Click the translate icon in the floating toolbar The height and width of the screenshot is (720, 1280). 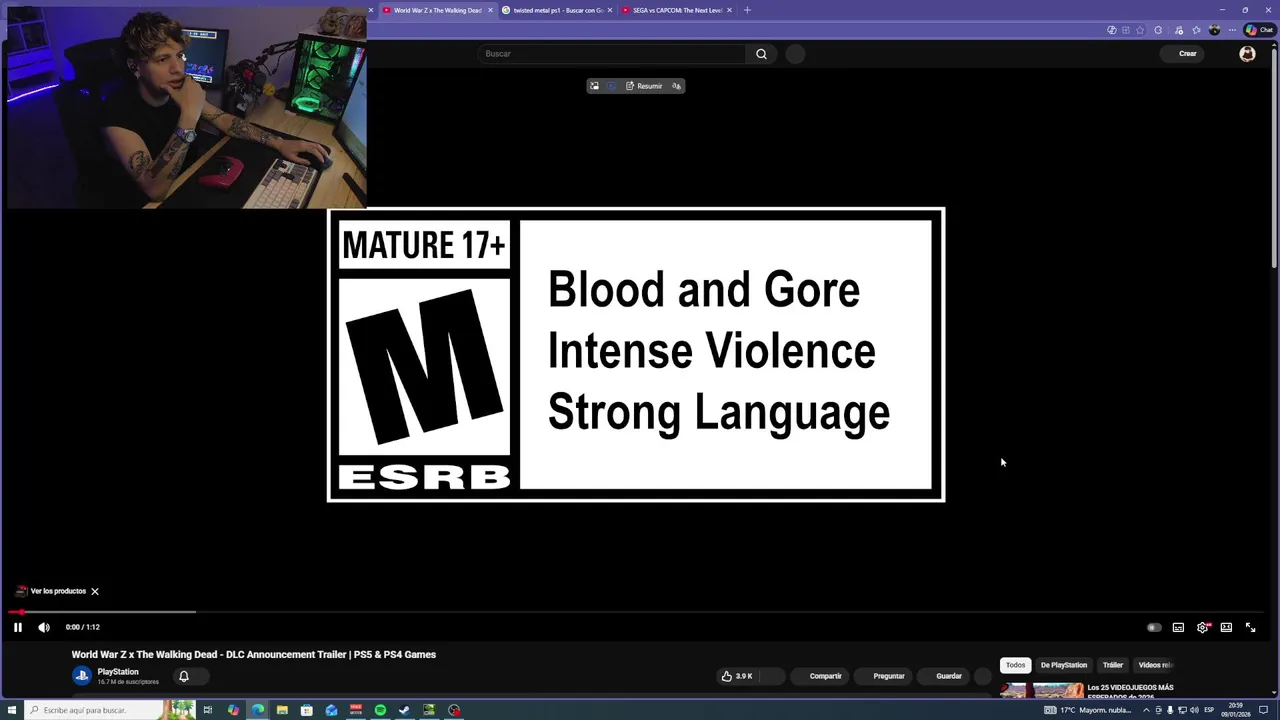click(x=677, y=86)
